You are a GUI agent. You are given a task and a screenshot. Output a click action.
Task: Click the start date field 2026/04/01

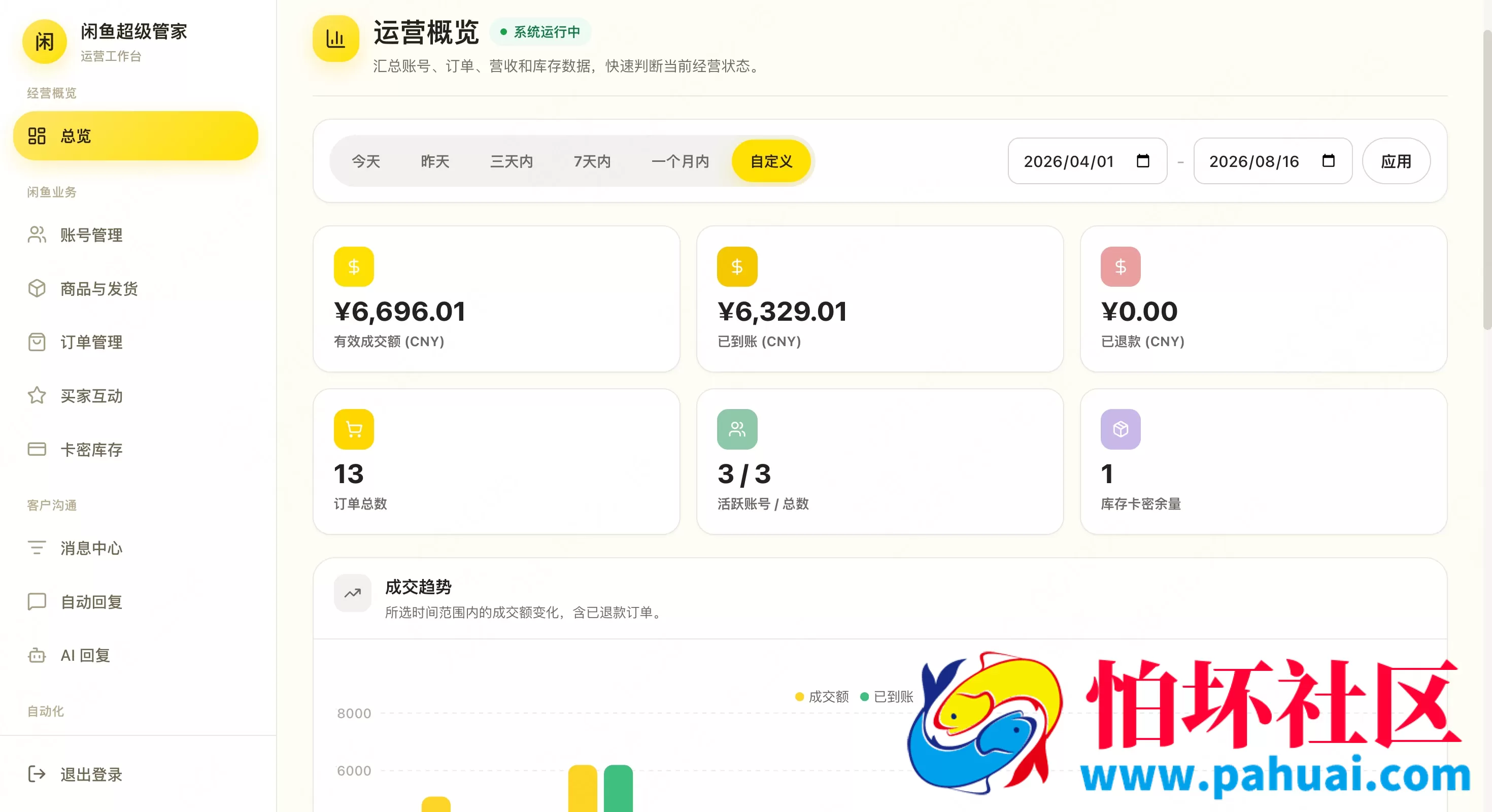pos(1087,161)
